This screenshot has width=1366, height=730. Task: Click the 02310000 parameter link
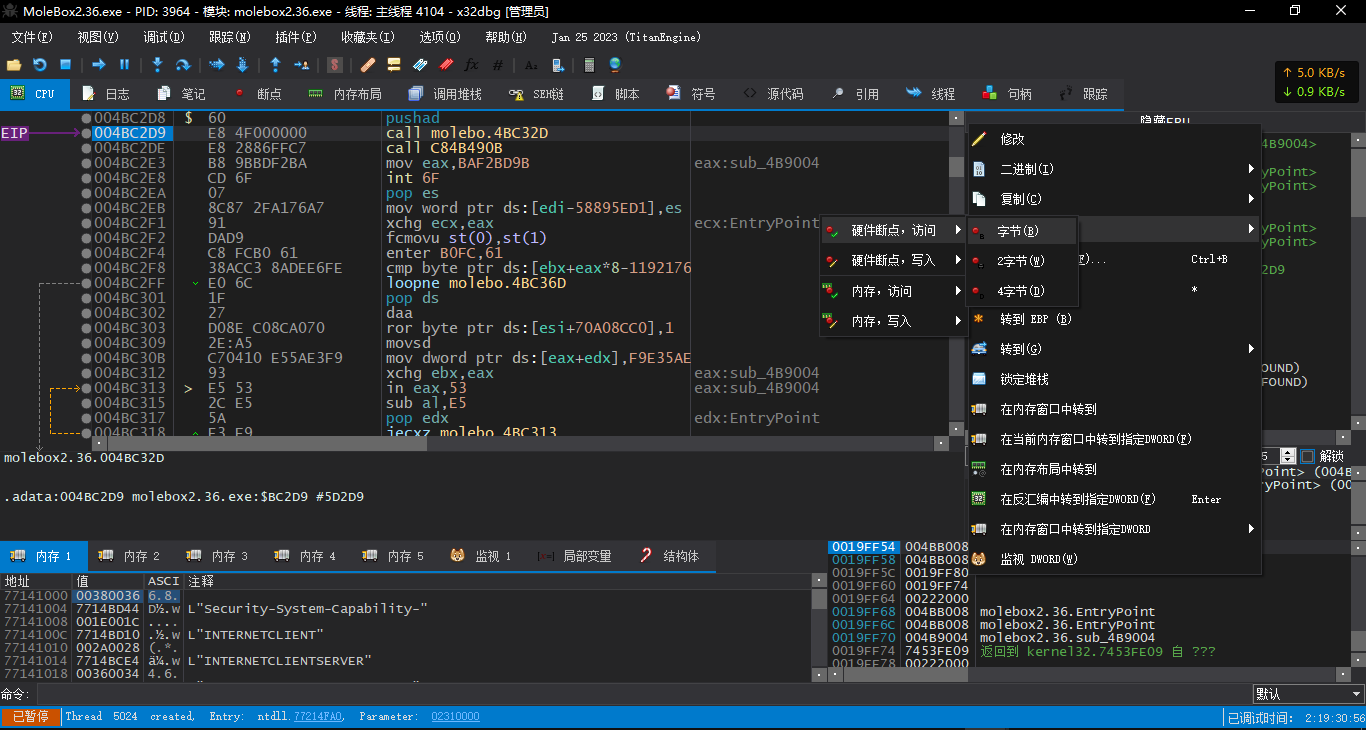[x=455, y=717]
